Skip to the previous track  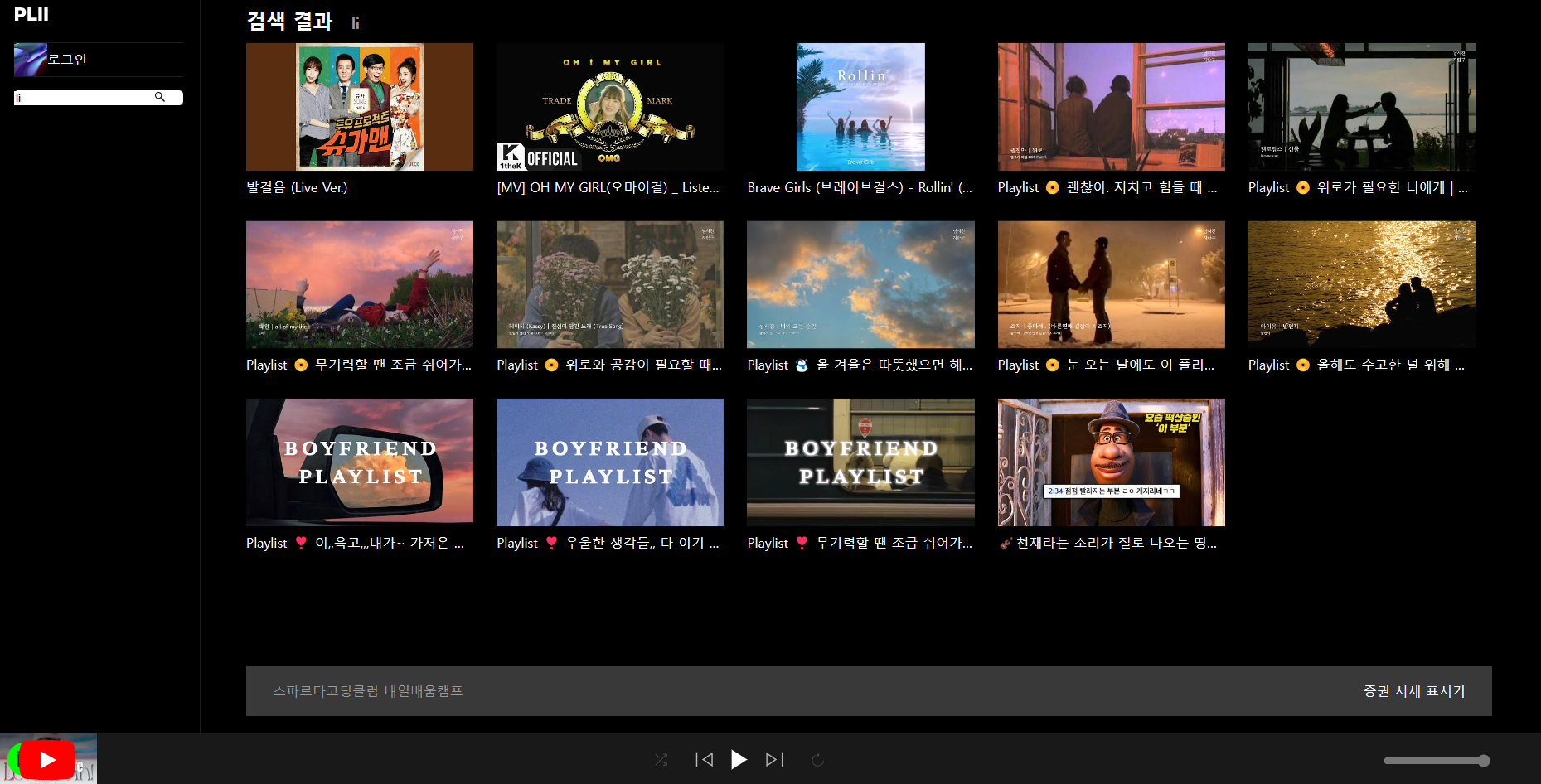(705, 760)
